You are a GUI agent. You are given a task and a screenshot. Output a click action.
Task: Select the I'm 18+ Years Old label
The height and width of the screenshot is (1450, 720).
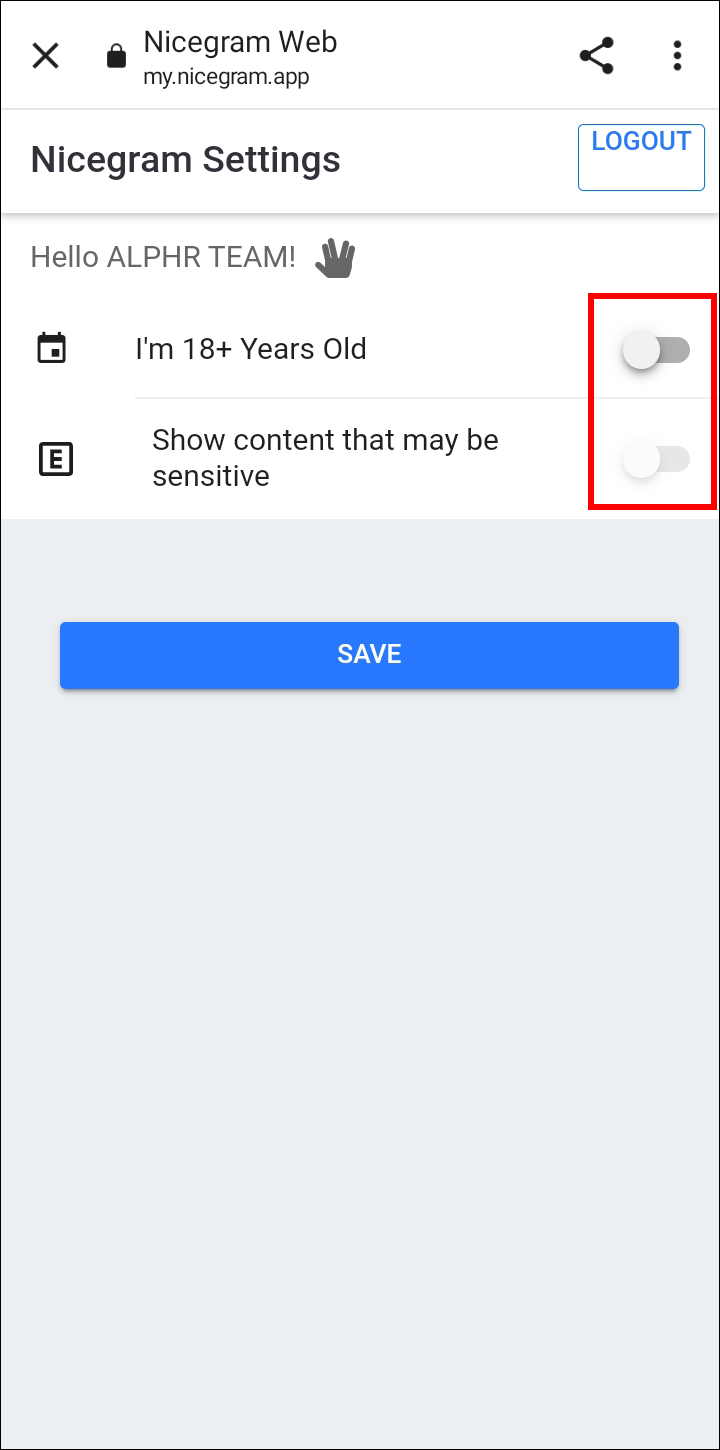click(x=251, y=349)
